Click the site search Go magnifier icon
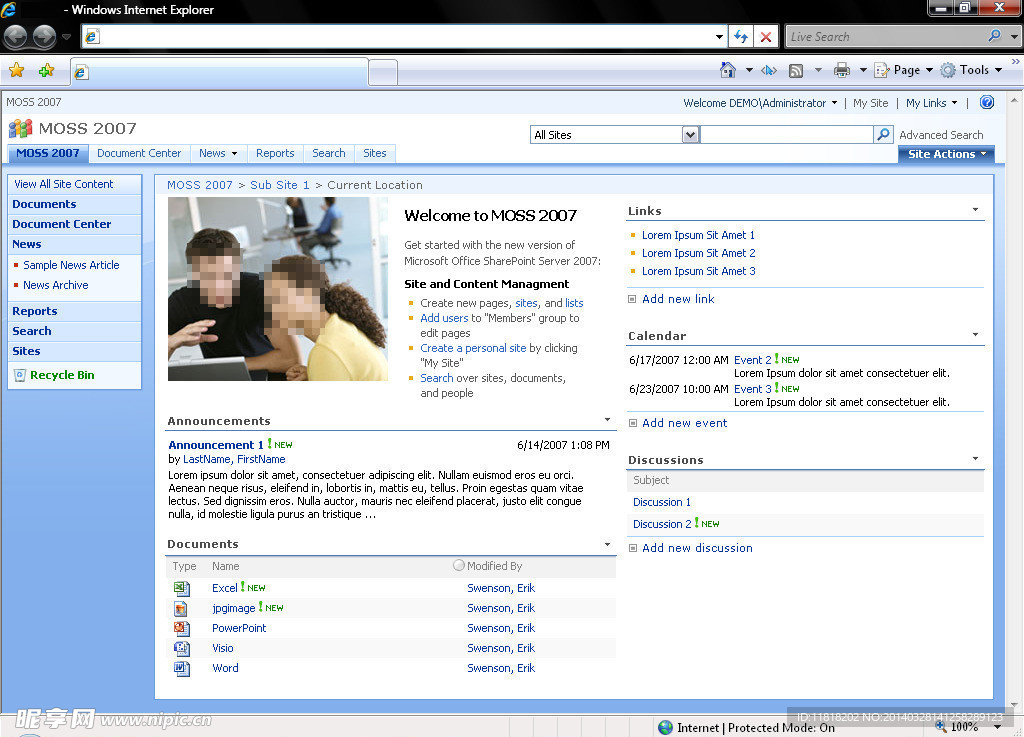The image size is (1024, 737). [883, 134]
